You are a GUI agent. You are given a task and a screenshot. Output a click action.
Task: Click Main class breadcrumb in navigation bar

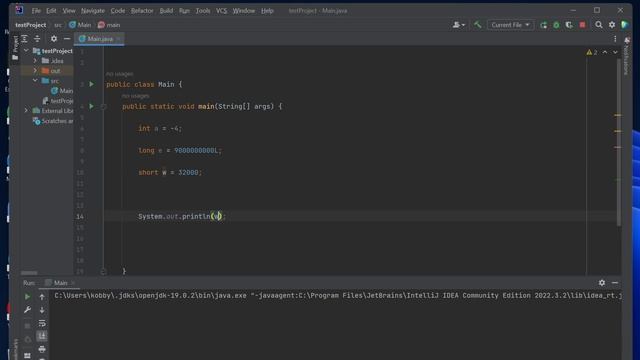click(x=80, y=25)
